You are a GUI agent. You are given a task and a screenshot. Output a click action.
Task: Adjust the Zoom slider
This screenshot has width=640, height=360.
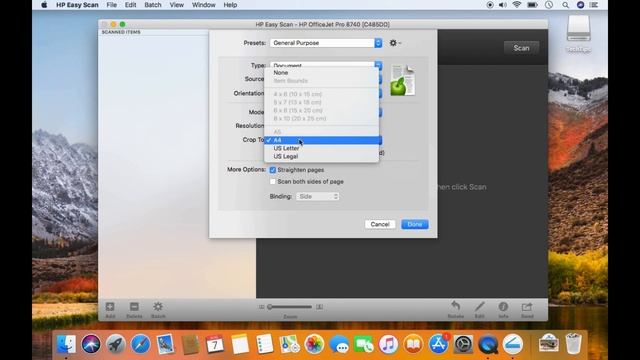click(x=290, y=307)
